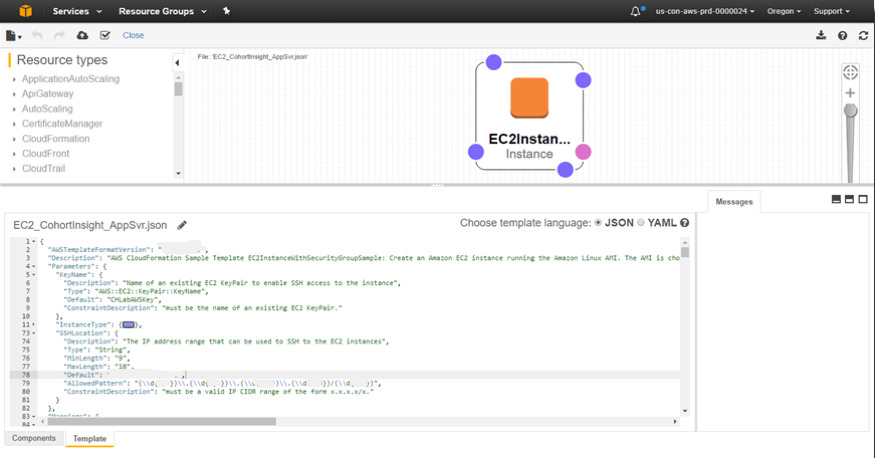Switch to the Components tab
Viewport: 875px width, 458px height.
34,438
